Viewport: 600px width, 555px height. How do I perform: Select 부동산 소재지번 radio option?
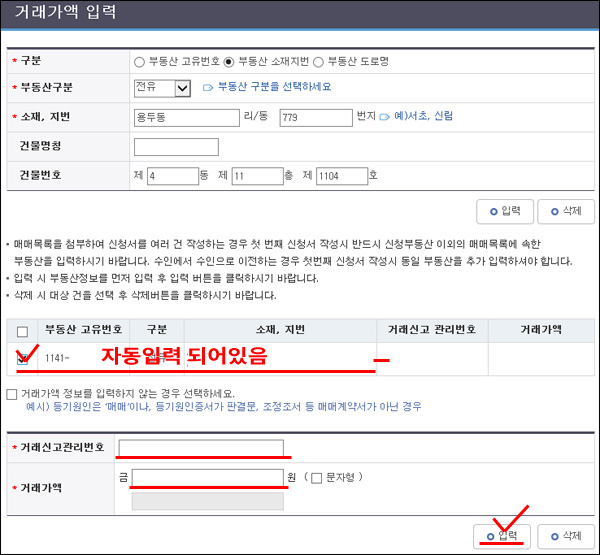(x=229, y=62)
